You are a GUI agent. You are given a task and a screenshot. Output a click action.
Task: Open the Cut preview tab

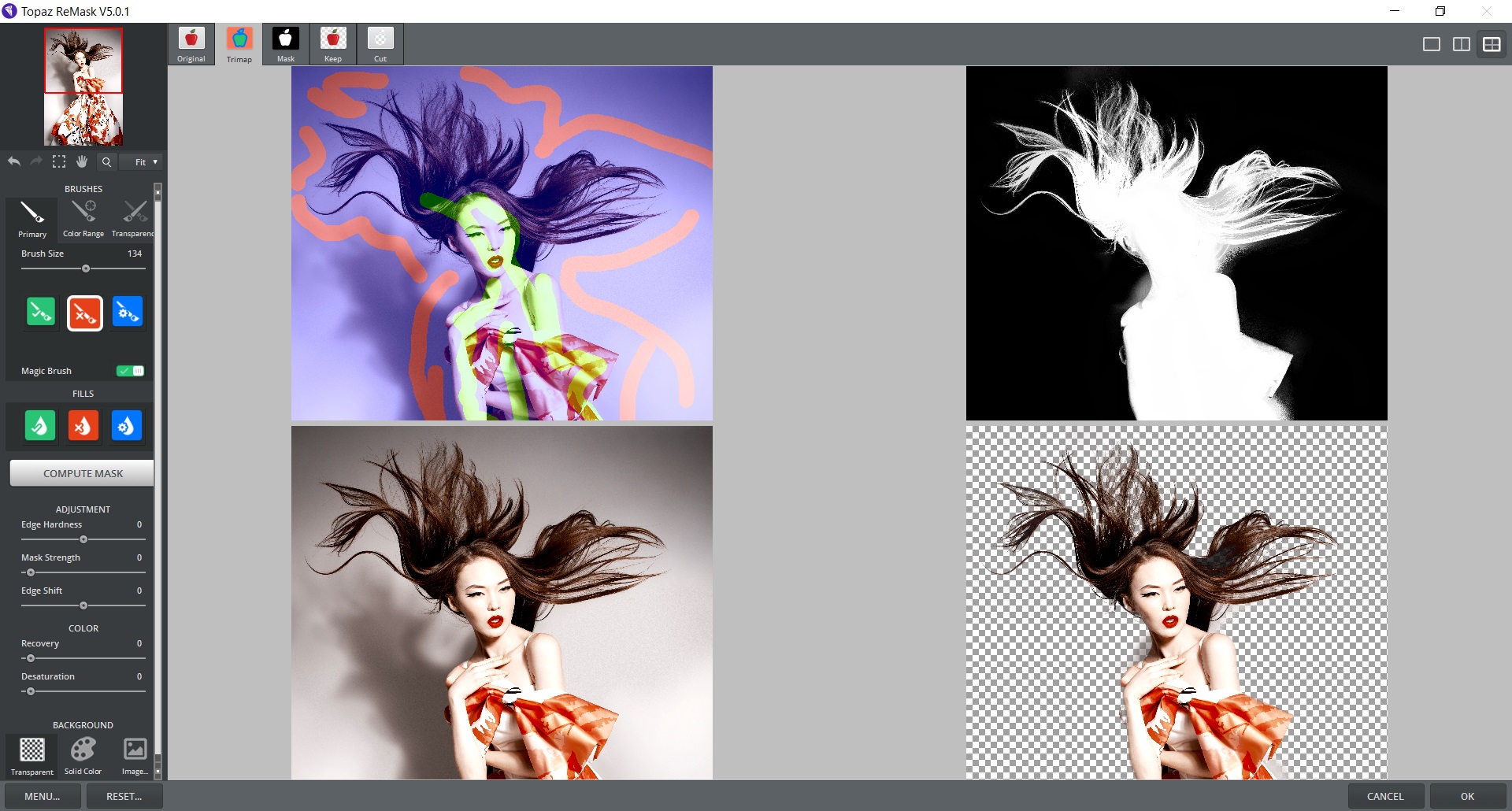(380, 44)
